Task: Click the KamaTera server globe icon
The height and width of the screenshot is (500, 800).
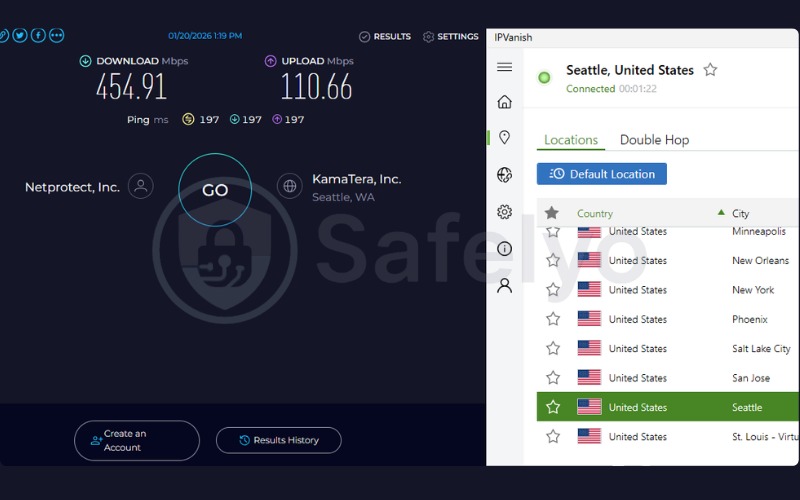Action: tap(290, 186)
